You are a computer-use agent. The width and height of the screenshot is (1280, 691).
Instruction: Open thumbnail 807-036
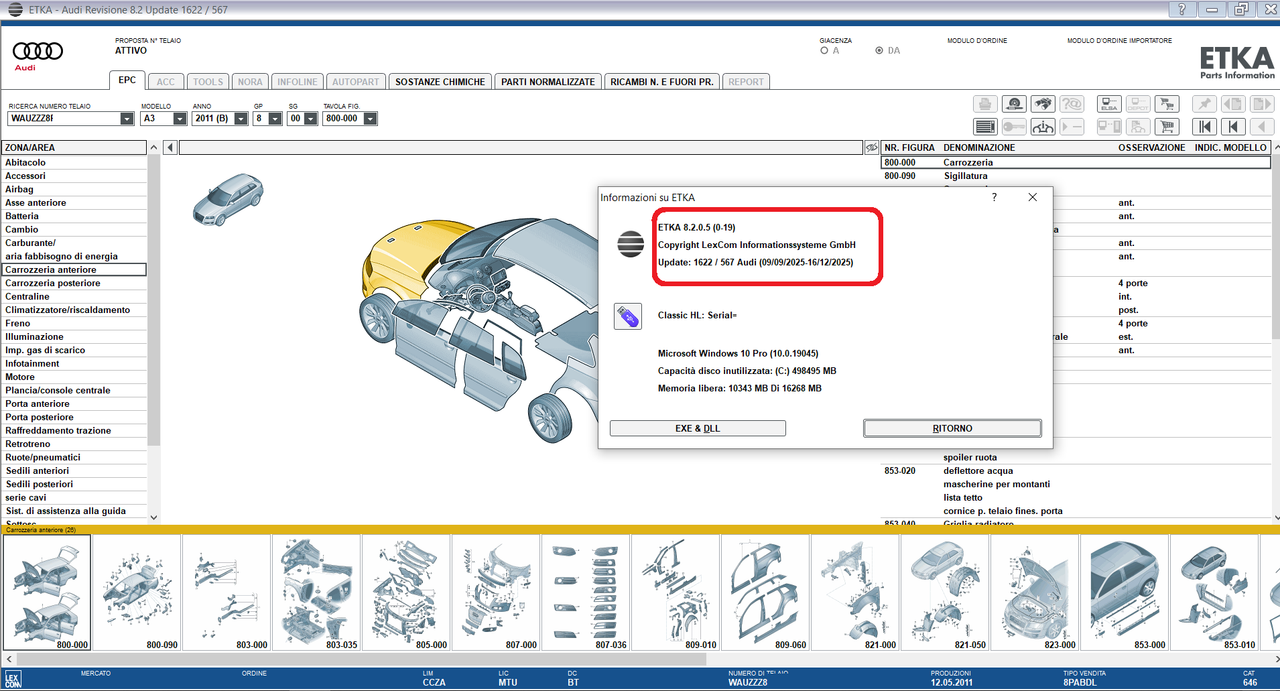point(585,592)
